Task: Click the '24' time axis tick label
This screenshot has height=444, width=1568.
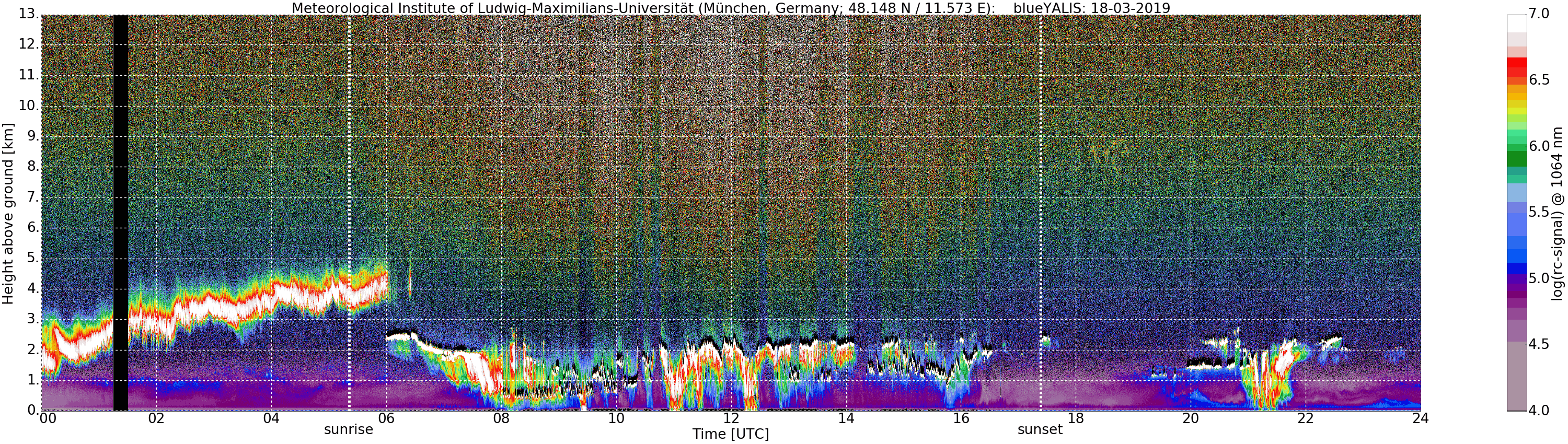Action: click(1421, 418)
